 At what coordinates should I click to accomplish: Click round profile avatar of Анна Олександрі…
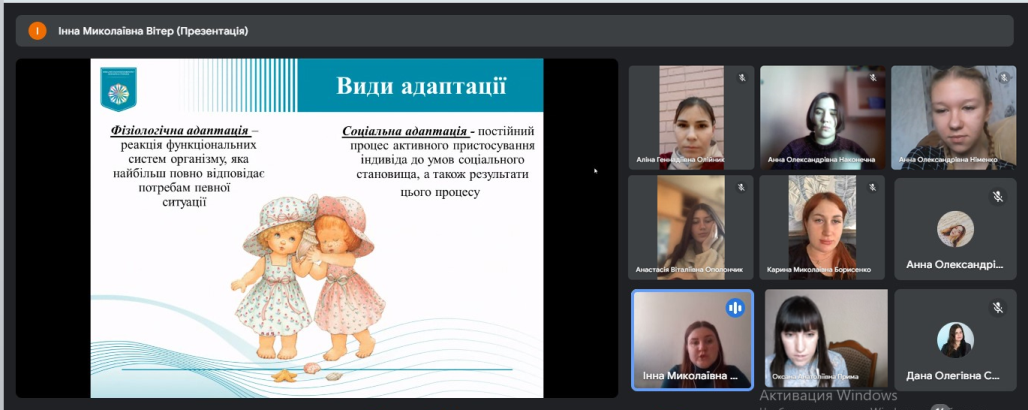pos(955,229)
